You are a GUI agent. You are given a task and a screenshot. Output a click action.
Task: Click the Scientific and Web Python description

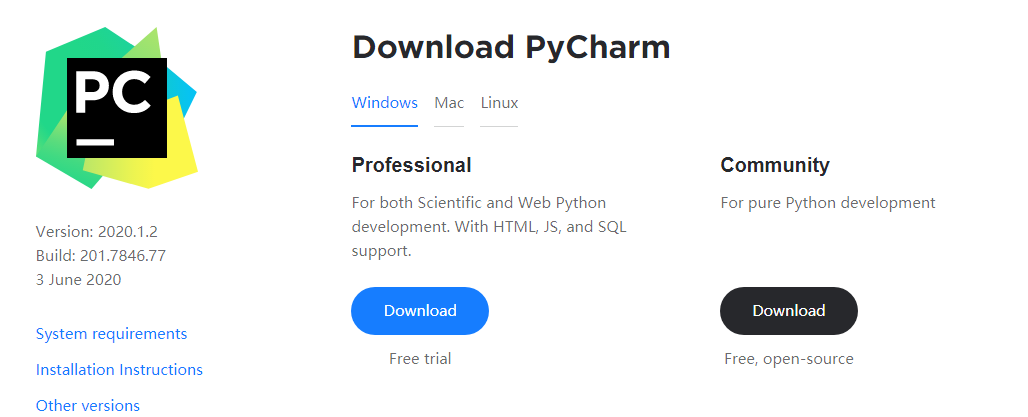point(489,227)
